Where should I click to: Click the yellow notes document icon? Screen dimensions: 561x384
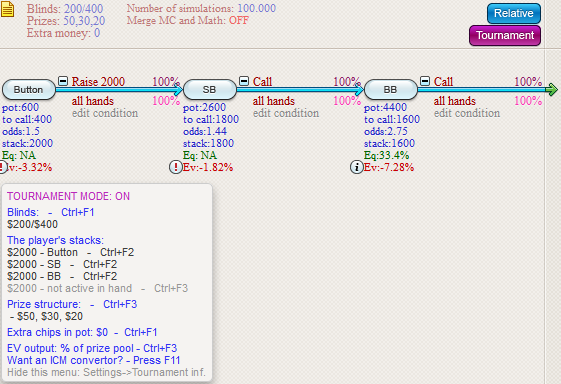pyautogui.click(x=7, y=9)
